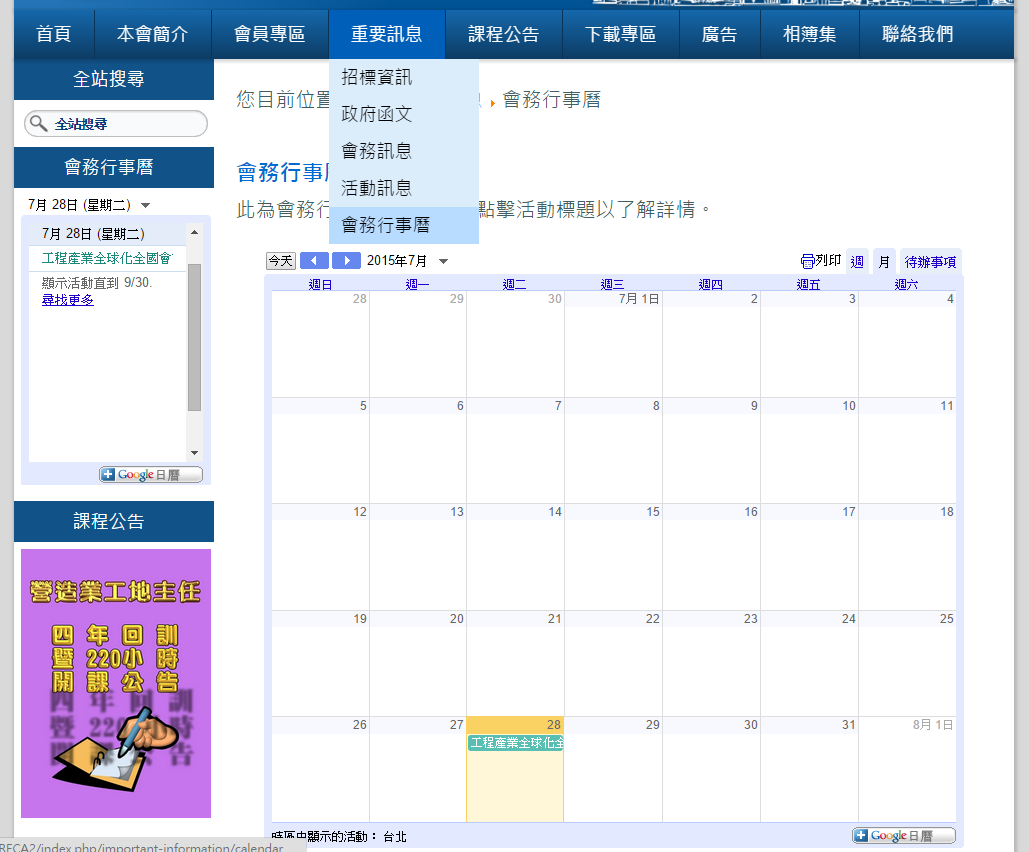
Task: Click the magnifier icon in site search
Action: click(38, 124)
